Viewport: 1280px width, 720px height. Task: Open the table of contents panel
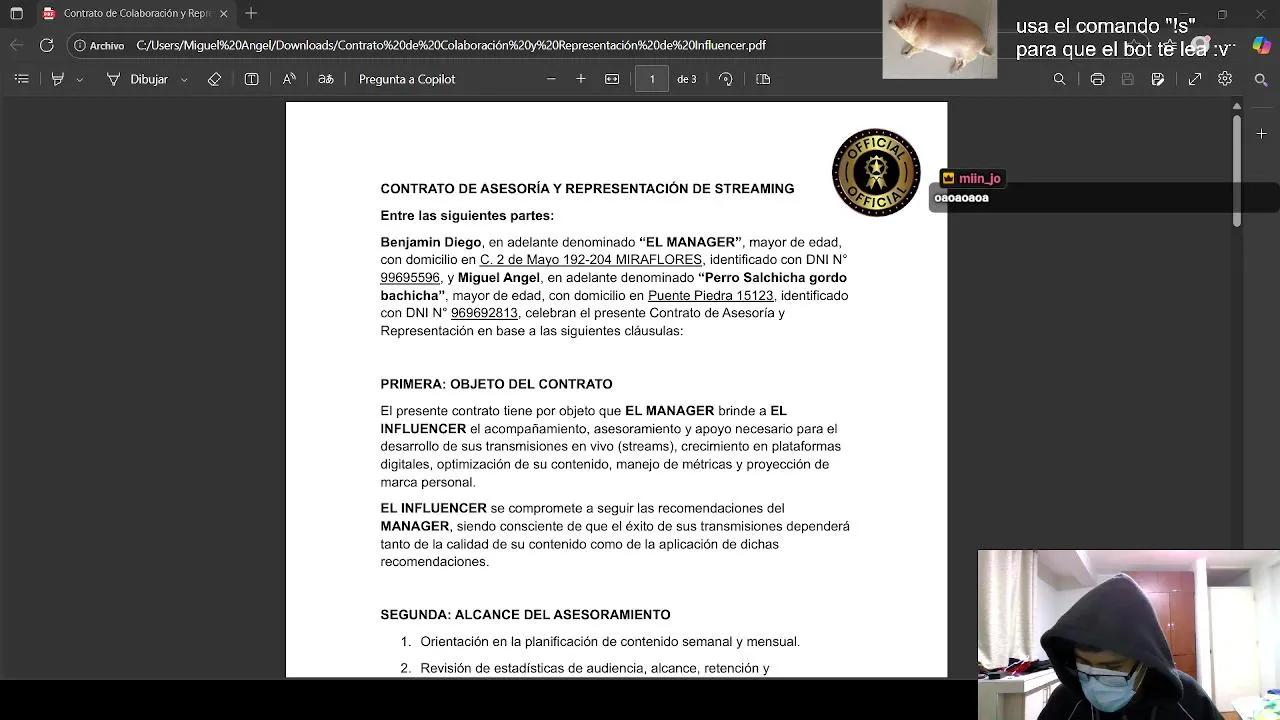point(22,79)
